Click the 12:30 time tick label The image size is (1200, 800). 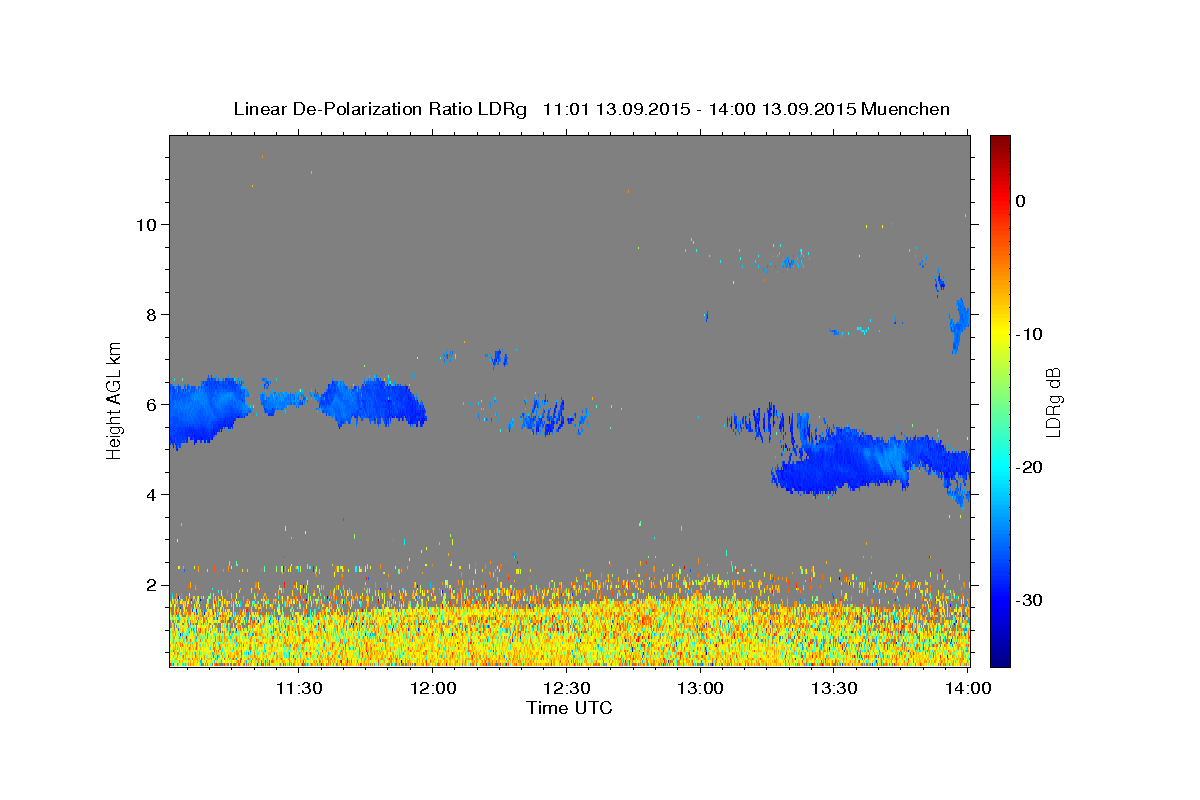point(568,688)
